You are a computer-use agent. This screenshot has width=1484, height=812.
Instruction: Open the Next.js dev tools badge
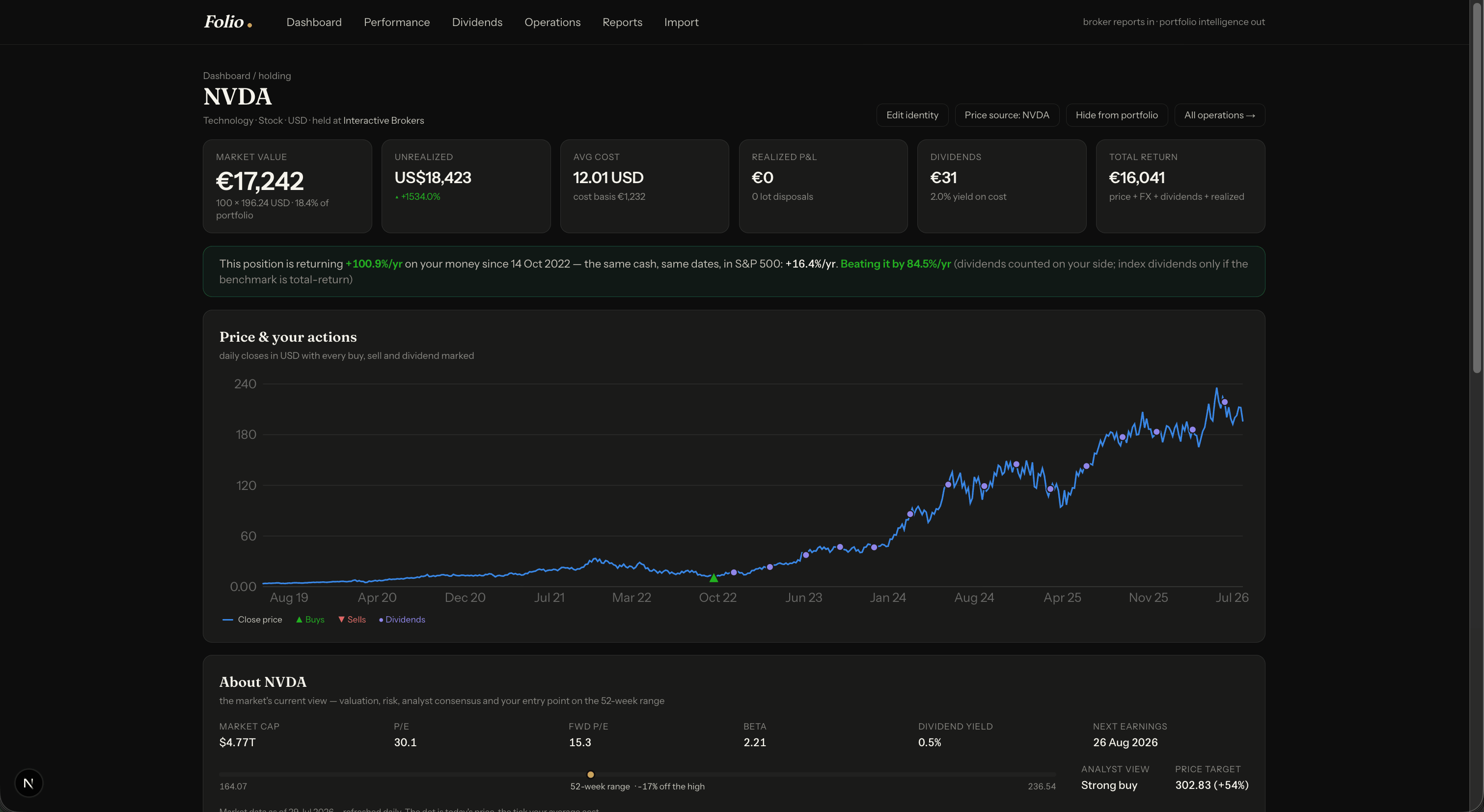[x=28, y=783]
